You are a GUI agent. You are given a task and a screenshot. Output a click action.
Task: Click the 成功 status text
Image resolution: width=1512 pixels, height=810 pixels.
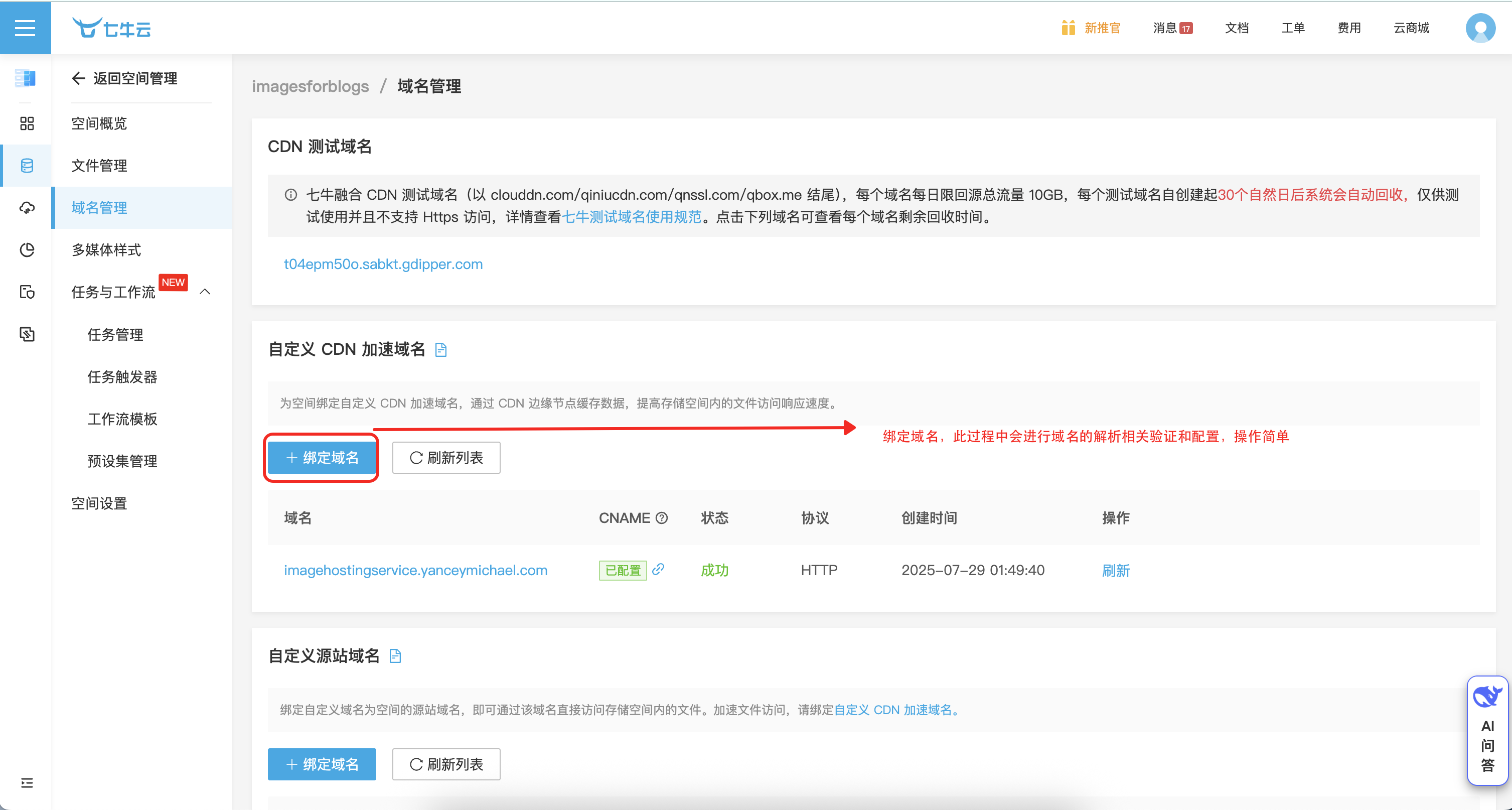714,570
